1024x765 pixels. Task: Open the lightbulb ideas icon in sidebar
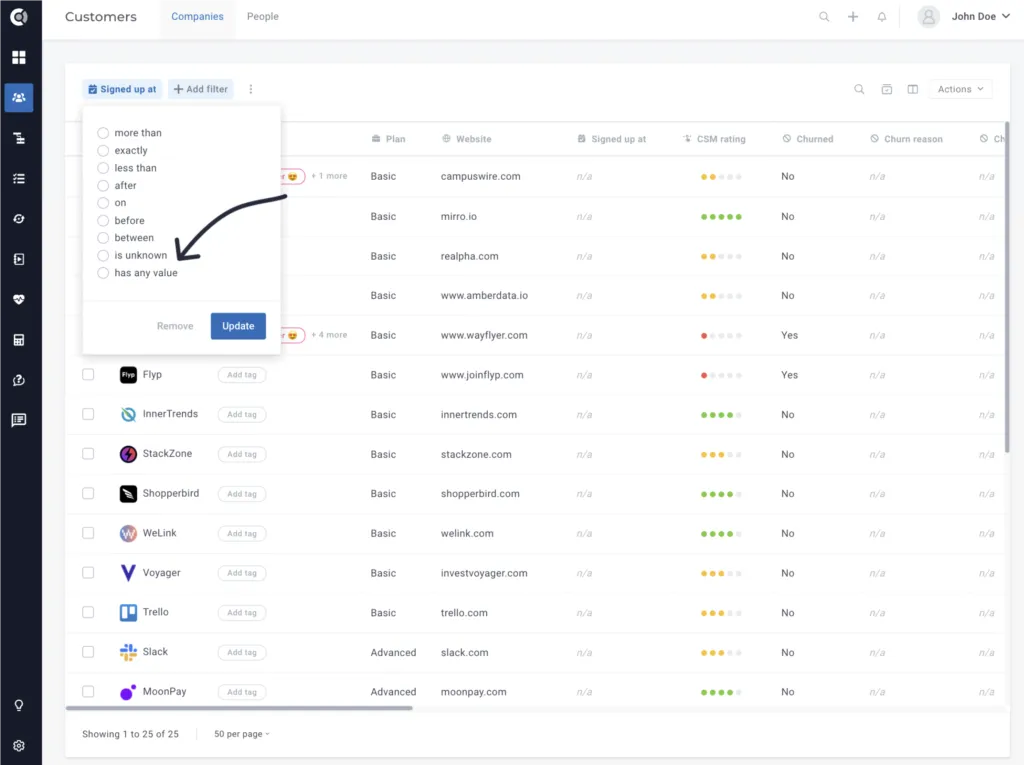pos(19,706)
